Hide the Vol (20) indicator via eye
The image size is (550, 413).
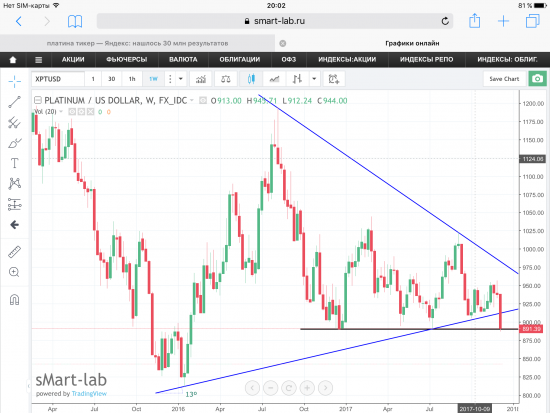tap(72, 112)
